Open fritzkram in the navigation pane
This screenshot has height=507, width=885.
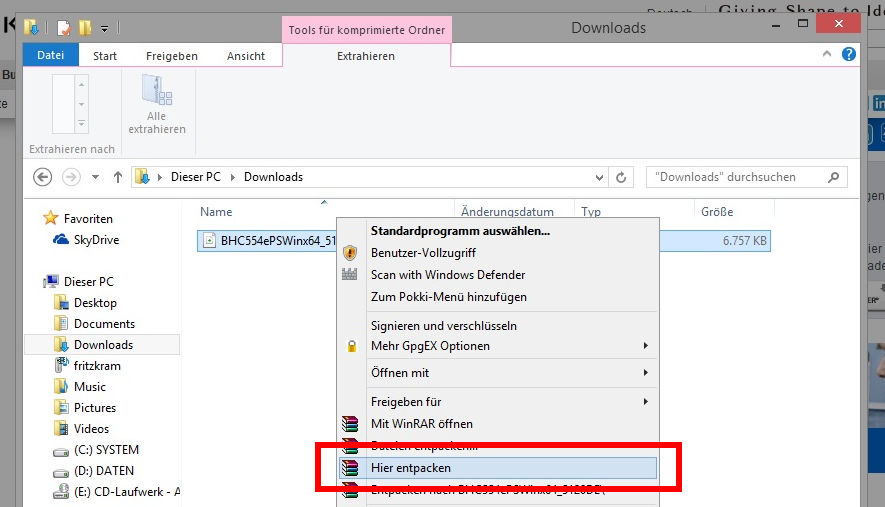point(97,365)
